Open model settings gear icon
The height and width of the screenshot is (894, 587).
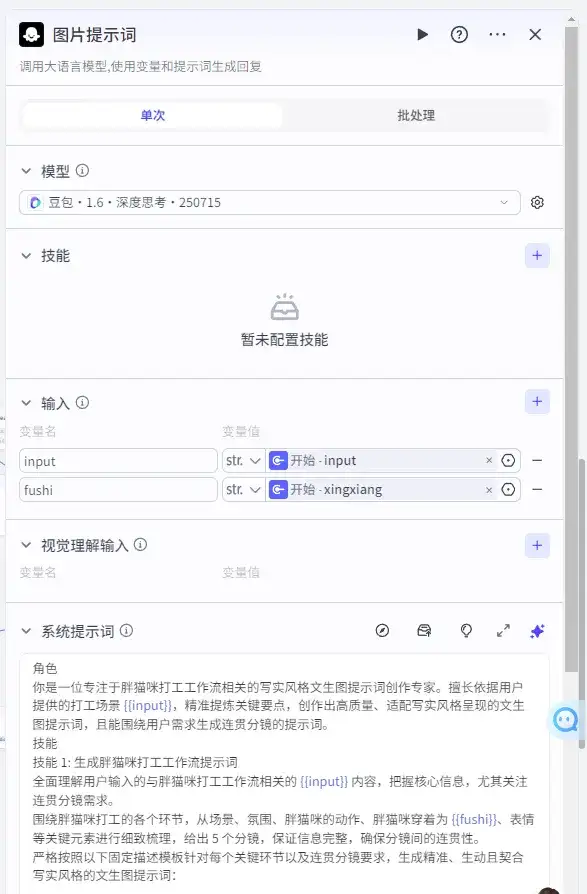click(x=537, y=202)
